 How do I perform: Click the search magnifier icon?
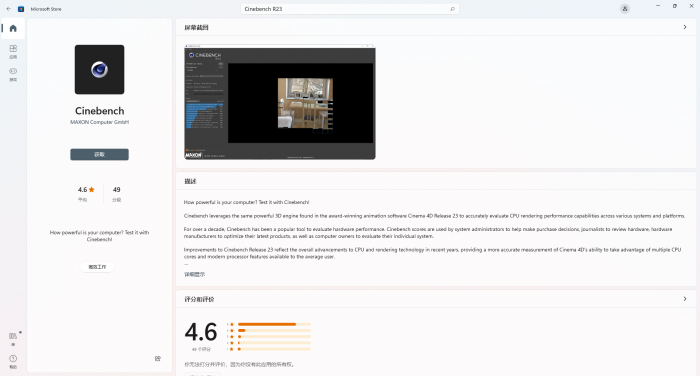[x=452, y=9]
